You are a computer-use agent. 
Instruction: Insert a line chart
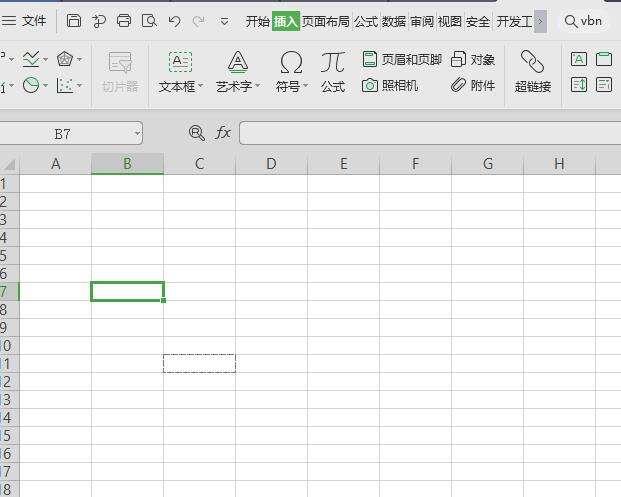pyautogui.click(x=30, y=59)
